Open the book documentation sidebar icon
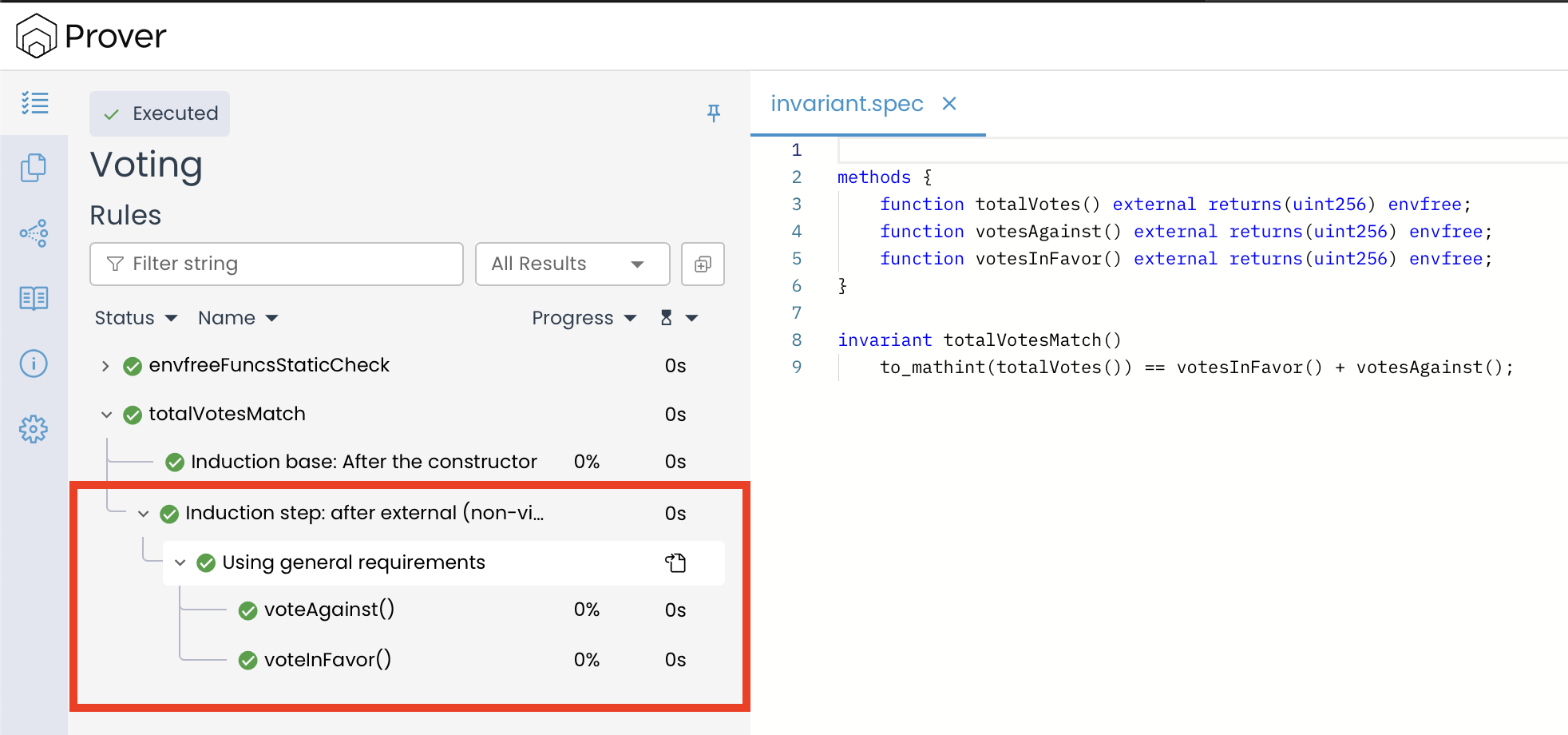This screenshot has width=1568, height=735. coord(34,298)
